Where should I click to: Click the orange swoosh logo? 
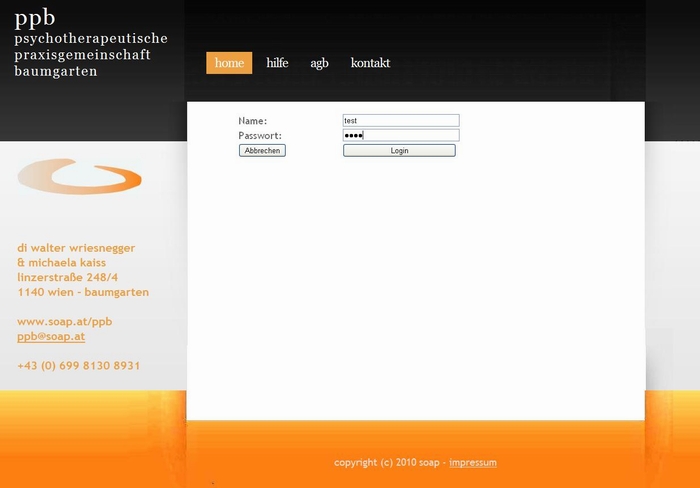(x=79, y=177)
